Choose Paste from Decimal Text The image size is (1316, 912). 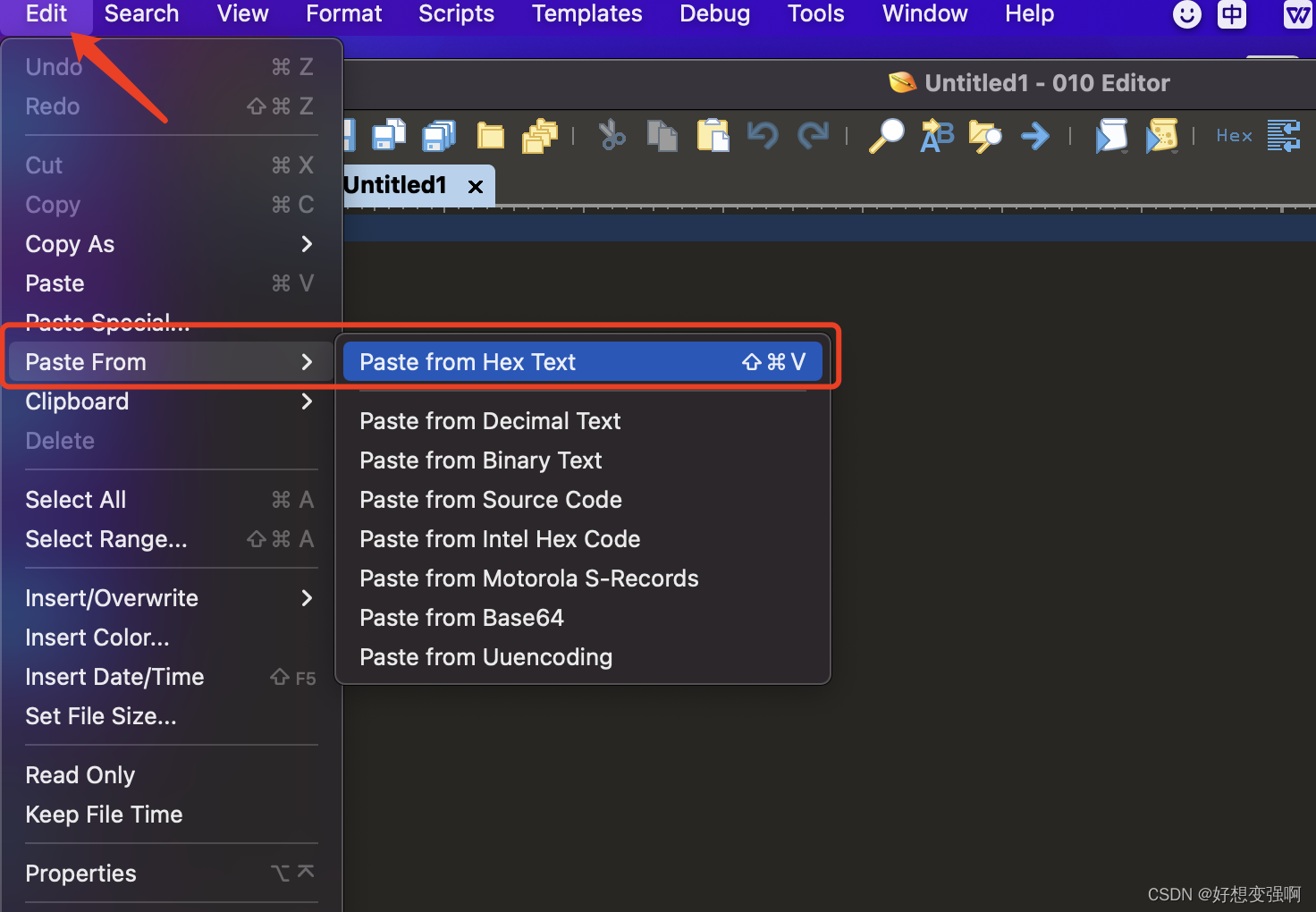(x=582, y=421)
